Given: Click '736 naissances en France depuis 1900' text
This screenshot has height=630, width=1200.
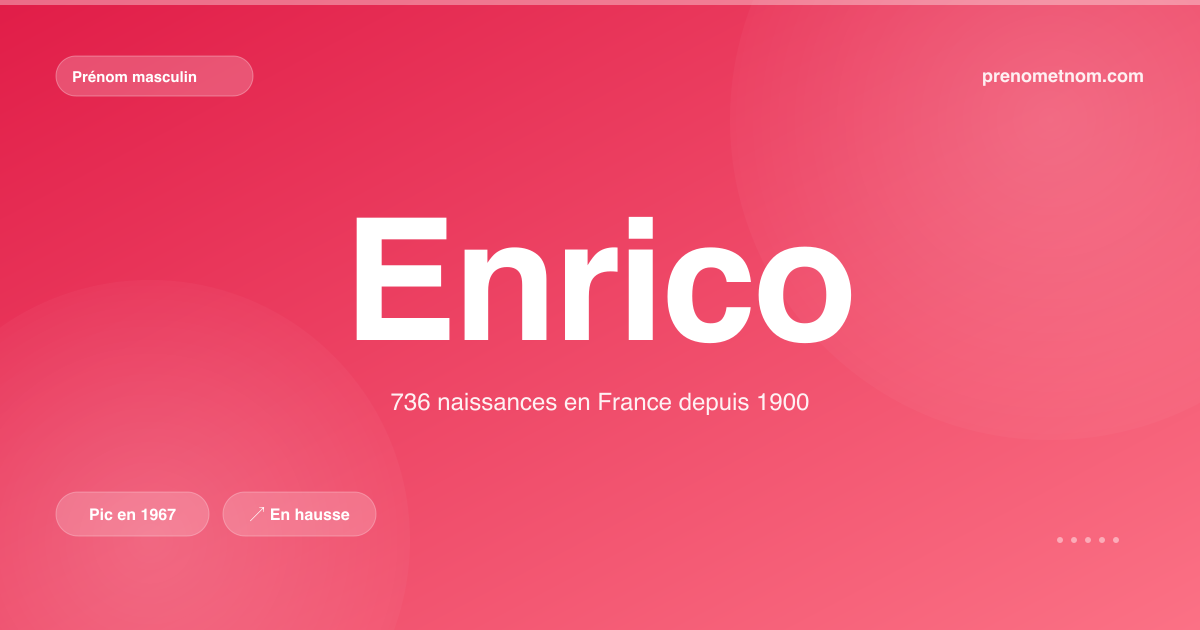Looking at the screenshot, I should point(600,403).
